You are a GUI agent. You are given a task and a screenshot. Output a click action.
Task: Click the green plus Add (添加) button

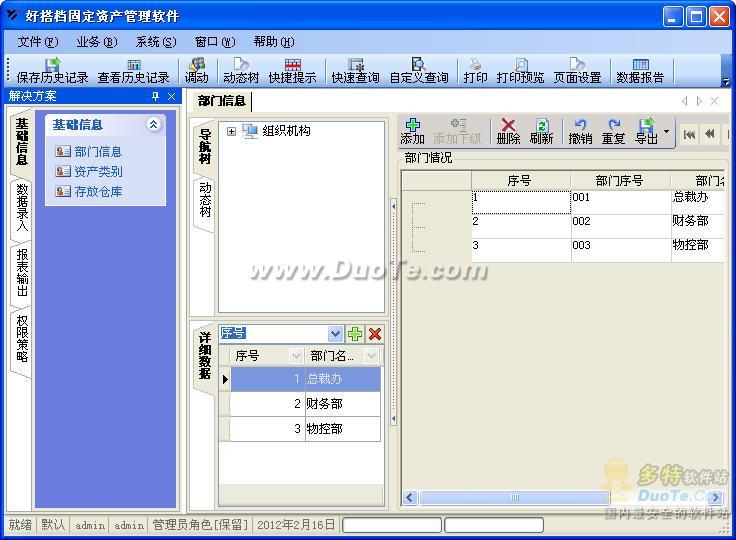pyautogui.click(x=412, y=131)
